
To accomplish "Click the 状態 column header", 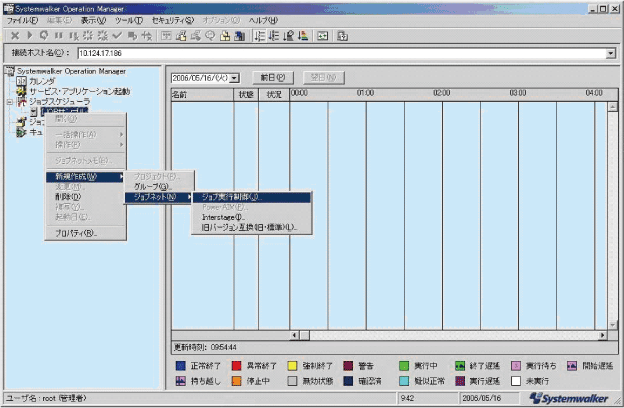I will (246, 95).
